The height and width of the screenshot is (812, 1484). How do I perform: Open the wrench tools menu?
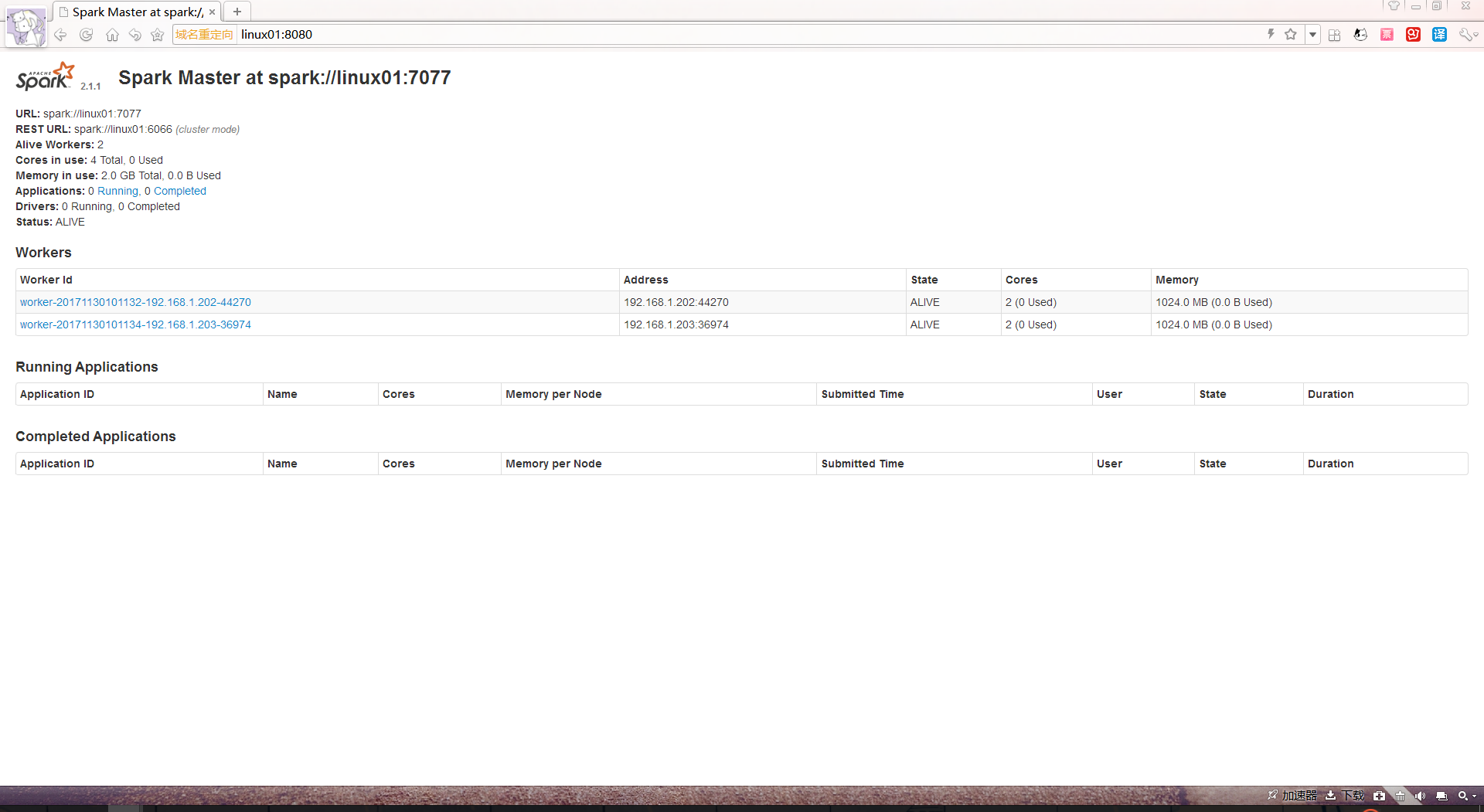1468,35
